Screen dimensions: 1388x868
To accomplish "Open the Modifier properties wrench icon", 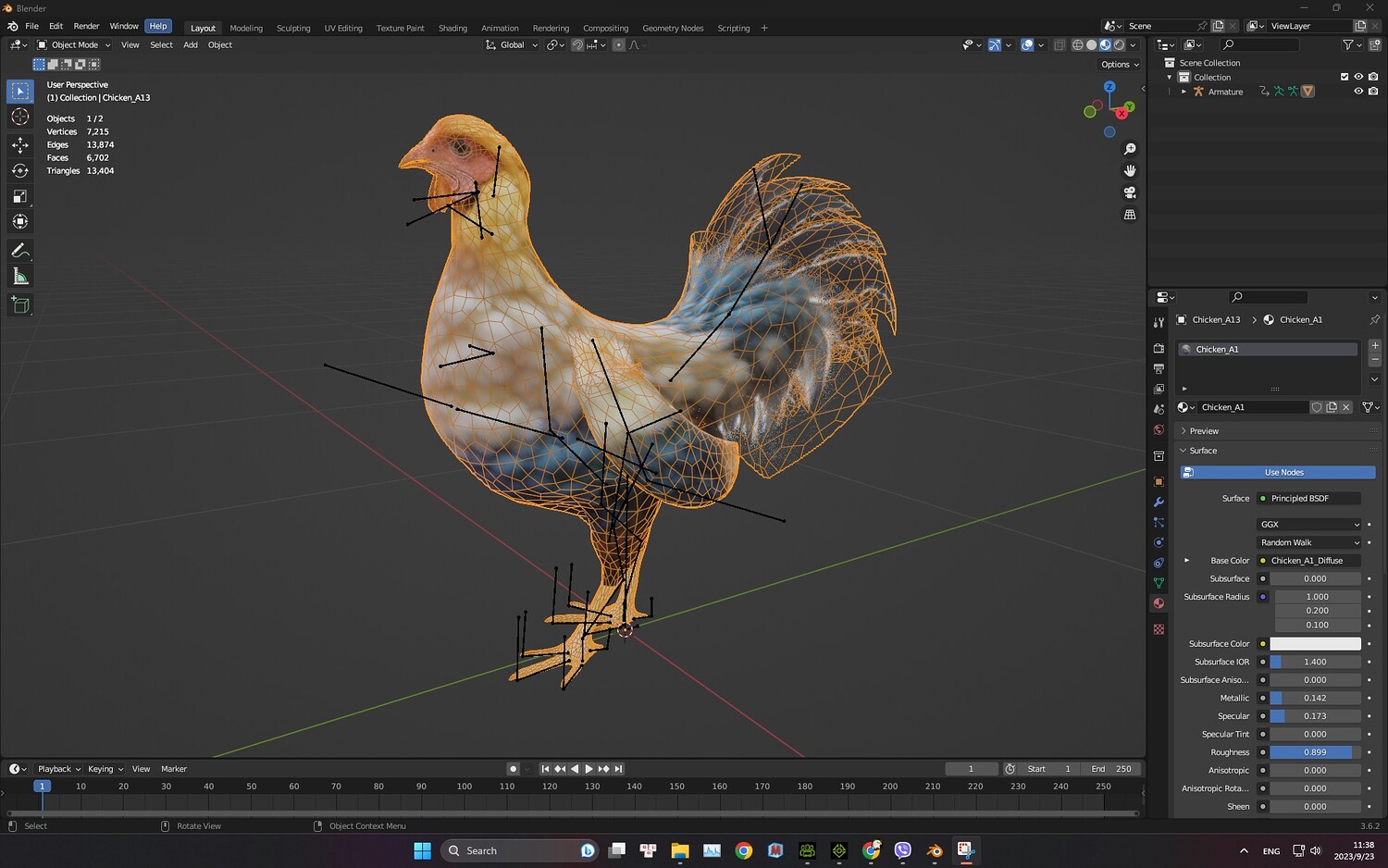I will pos(1159,502).
